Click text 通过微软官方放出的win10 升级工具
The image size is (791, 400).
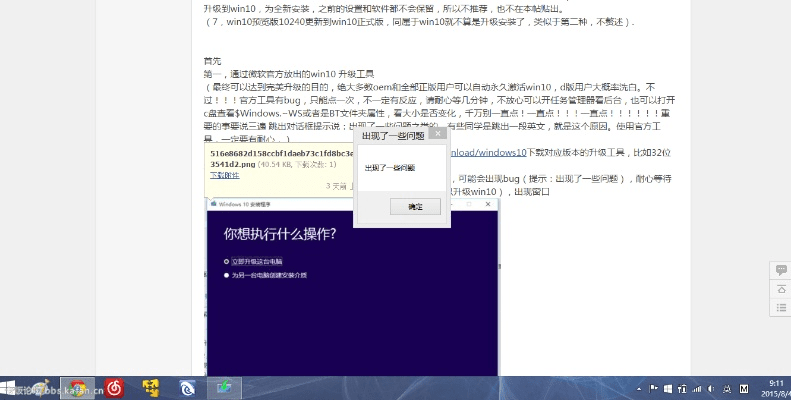coord(302,74)
